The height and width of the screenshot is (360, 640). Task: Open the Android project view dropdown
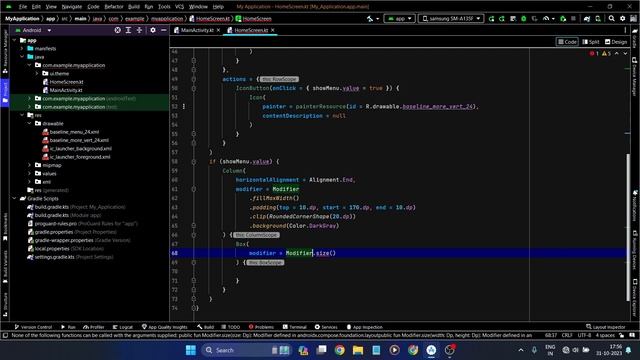(33, 30)
